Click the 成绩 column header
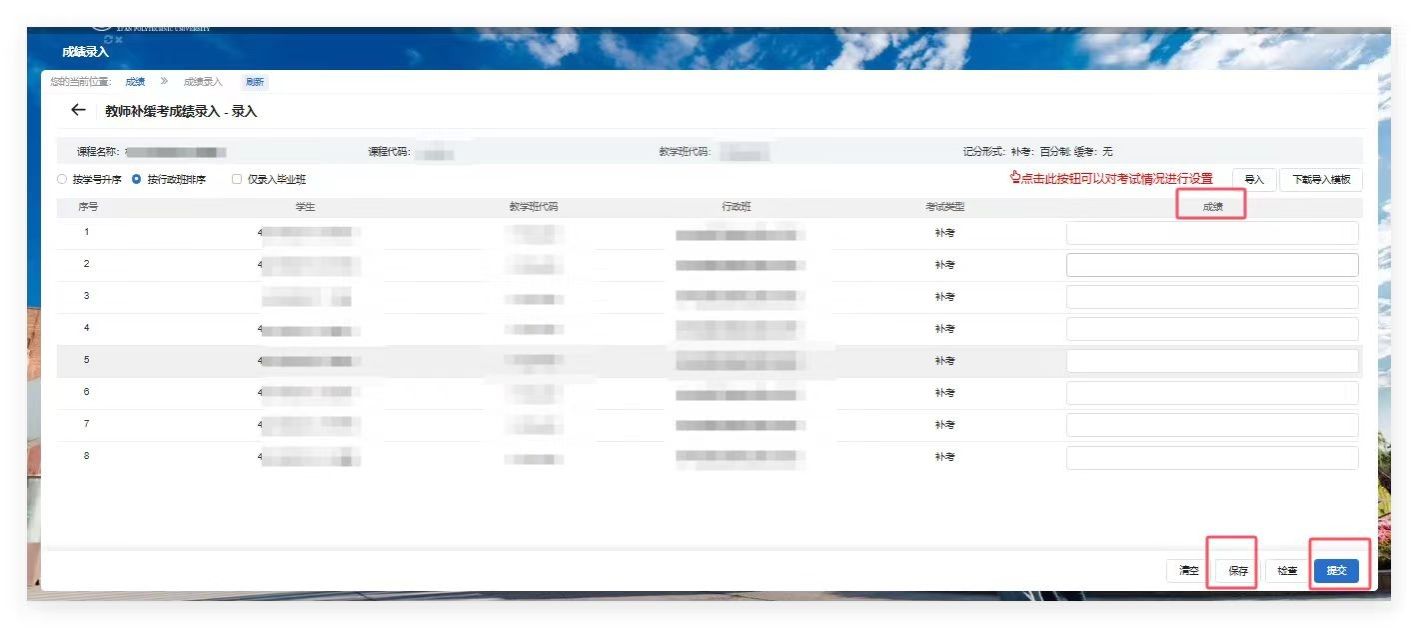The height and width of the screenshot is (628, 1418). [x=1212, y=207]
